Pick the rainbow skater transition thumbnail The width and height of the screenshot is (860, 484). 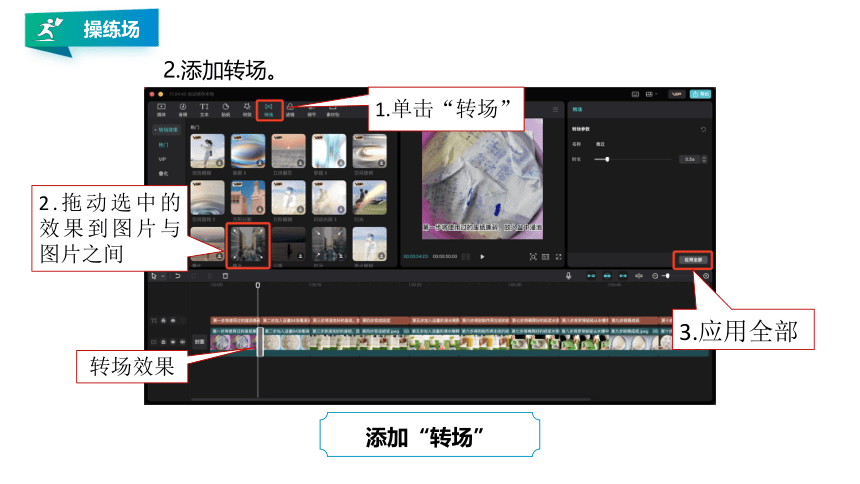370,198
